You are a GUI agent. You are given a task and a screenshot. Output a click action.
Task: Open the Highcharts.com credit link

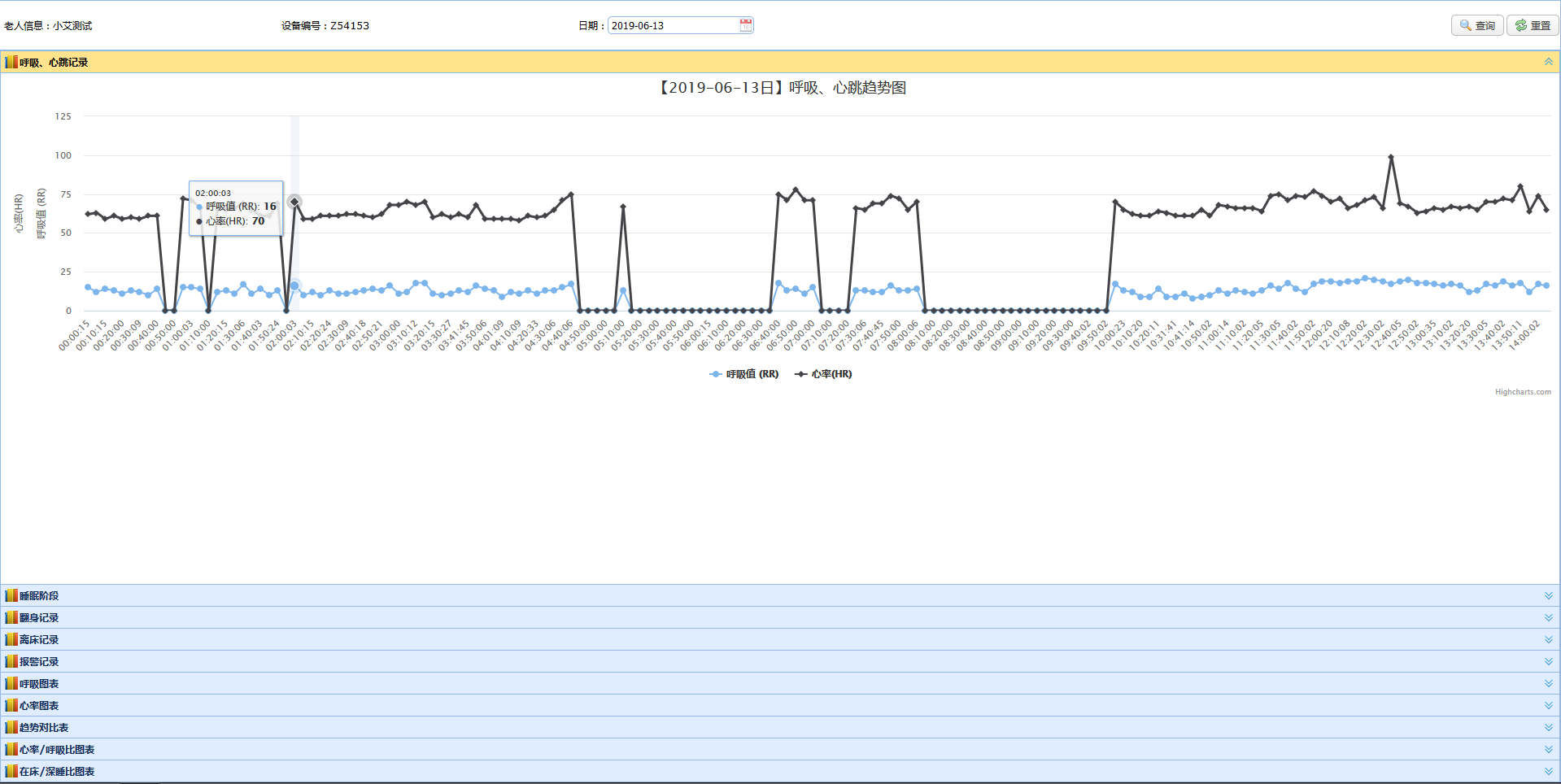point(1522,392)
